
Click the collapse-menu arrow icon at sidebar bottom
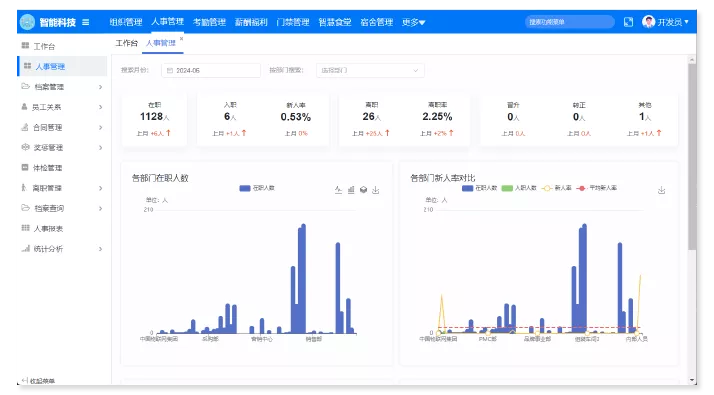25,380
